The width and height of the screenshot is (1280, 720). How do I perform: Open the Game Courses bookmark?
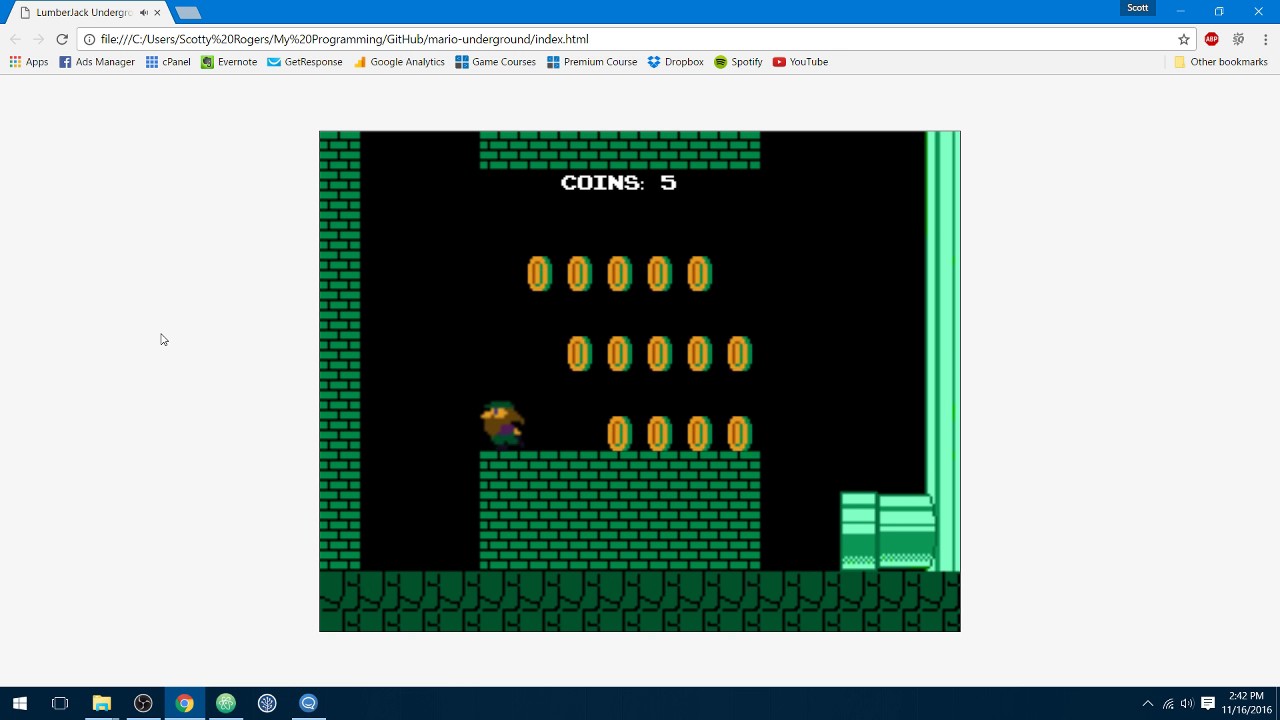tap(496, 62)
